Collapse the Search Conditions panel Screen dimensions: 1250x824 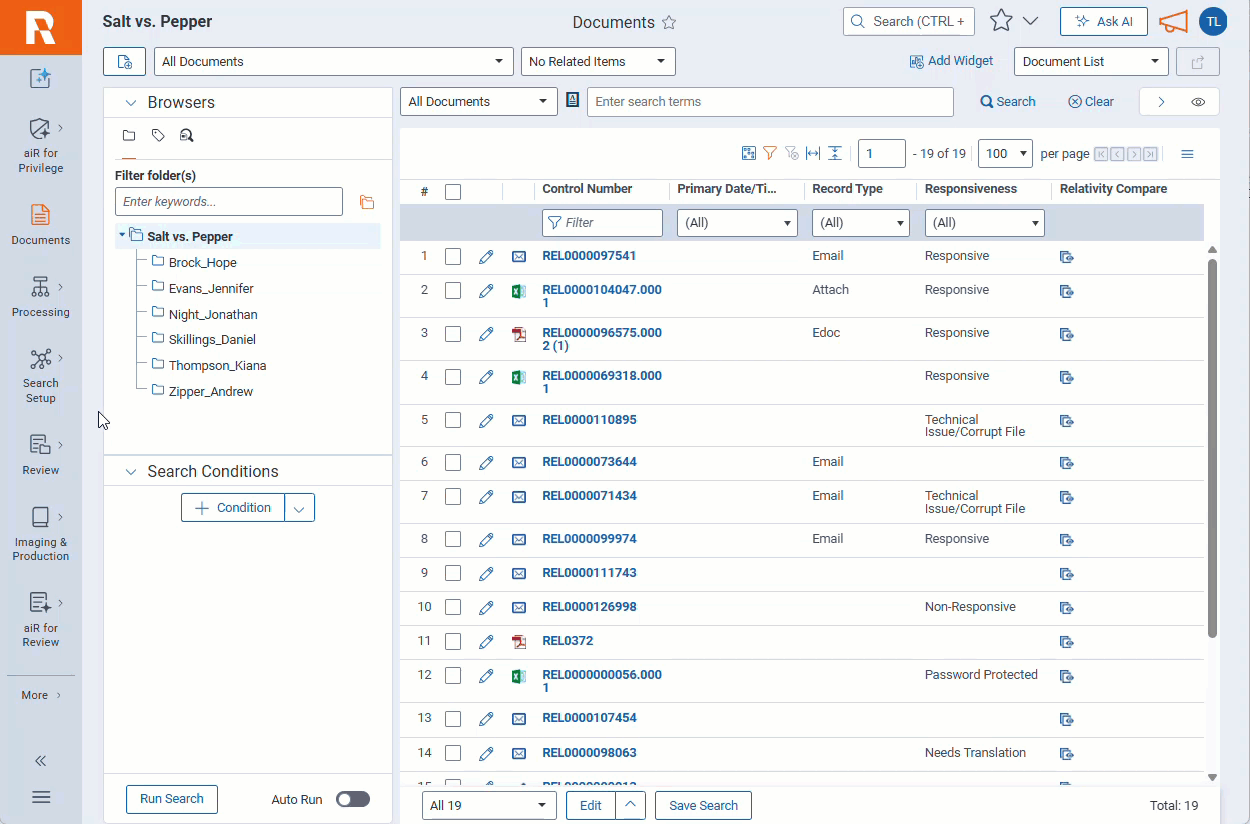pos(131,471)
